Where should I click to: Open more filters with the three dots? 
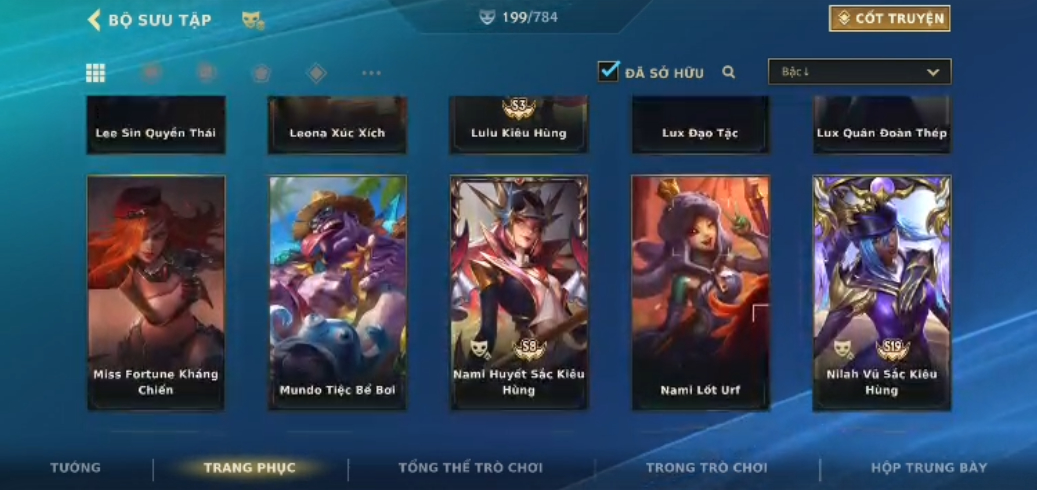coord(372,73)
